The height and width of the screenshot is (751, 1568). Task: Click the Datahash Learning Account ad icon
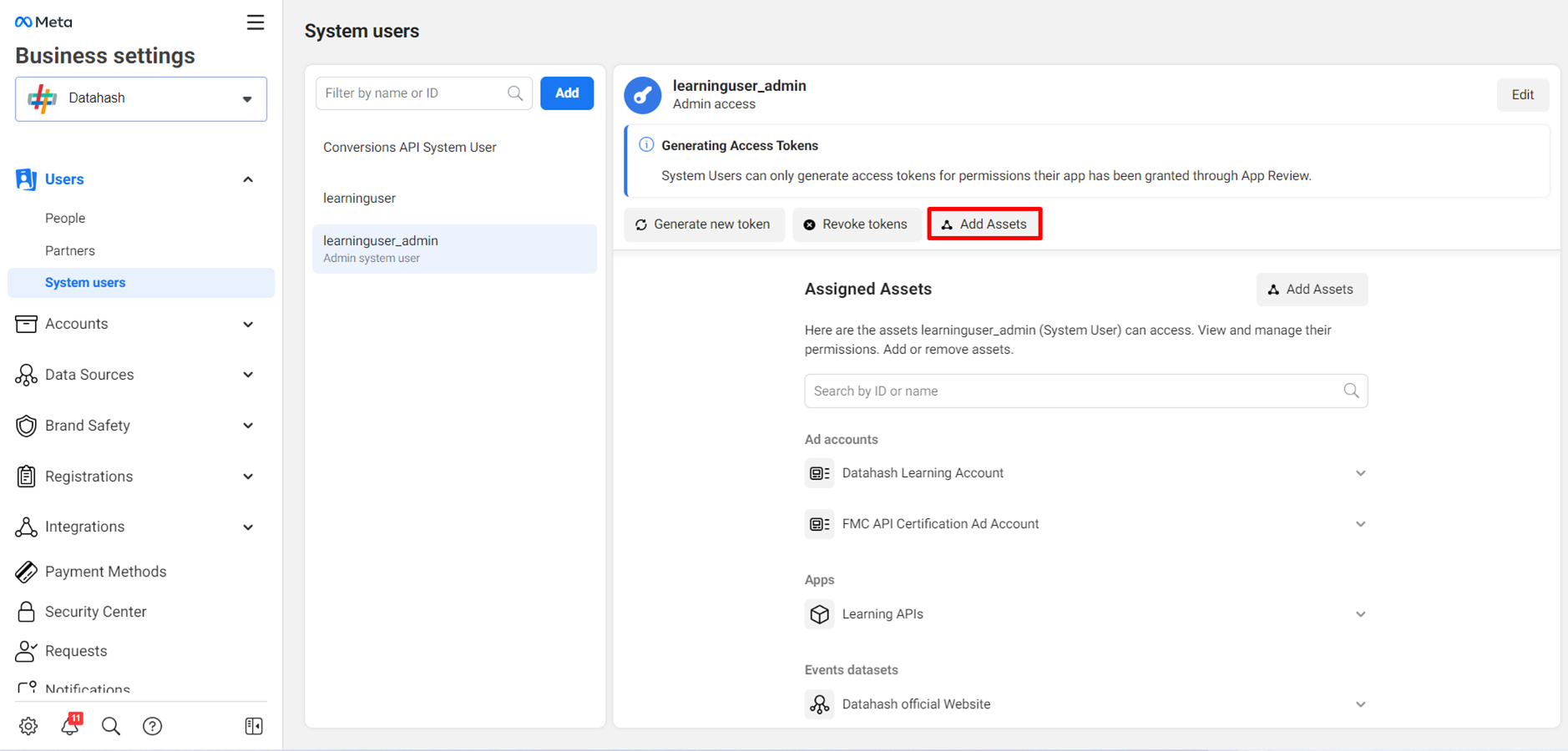(819, 473)
